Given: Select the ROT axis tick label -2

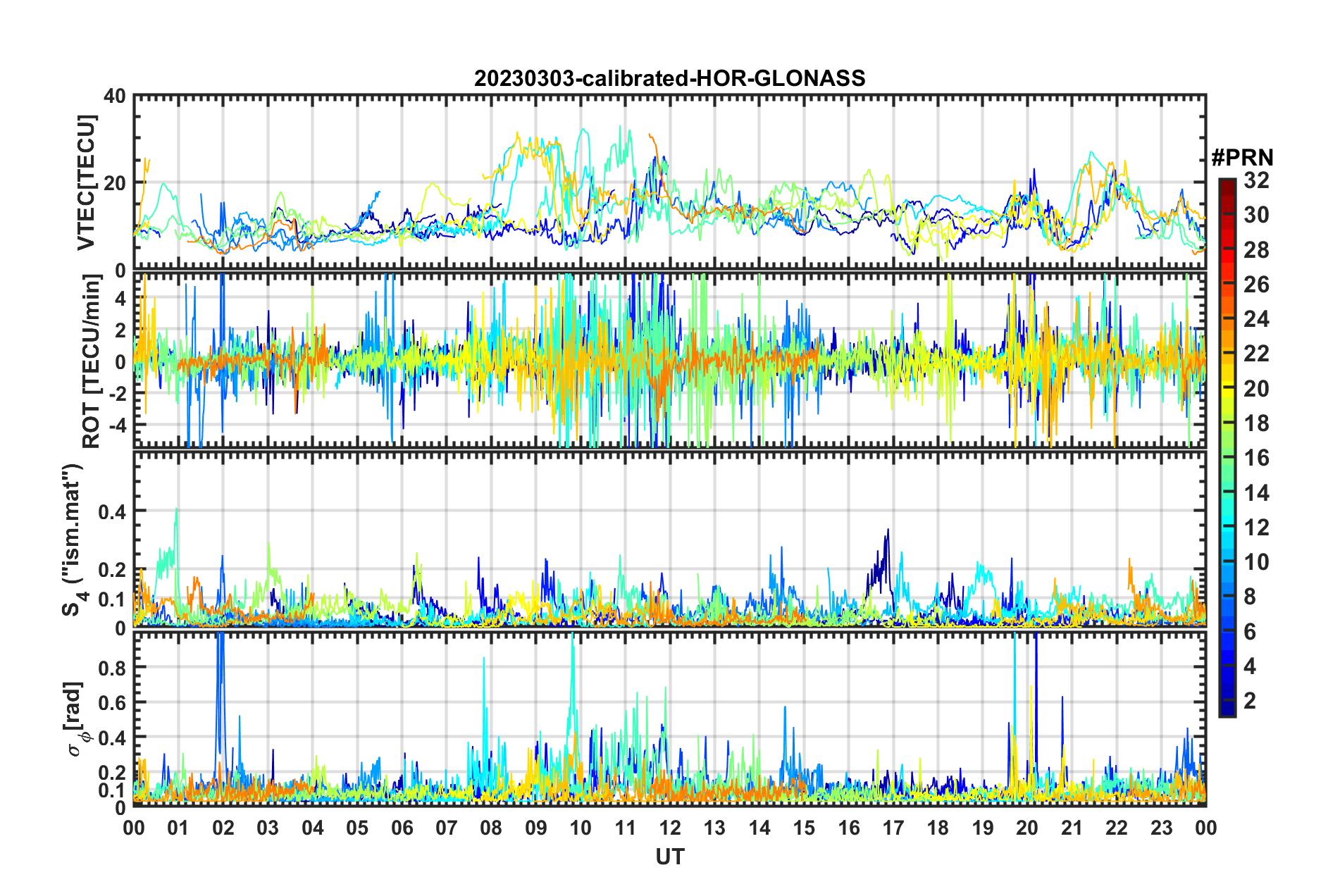Looking at the screenshot, I should tap(116, 393).
